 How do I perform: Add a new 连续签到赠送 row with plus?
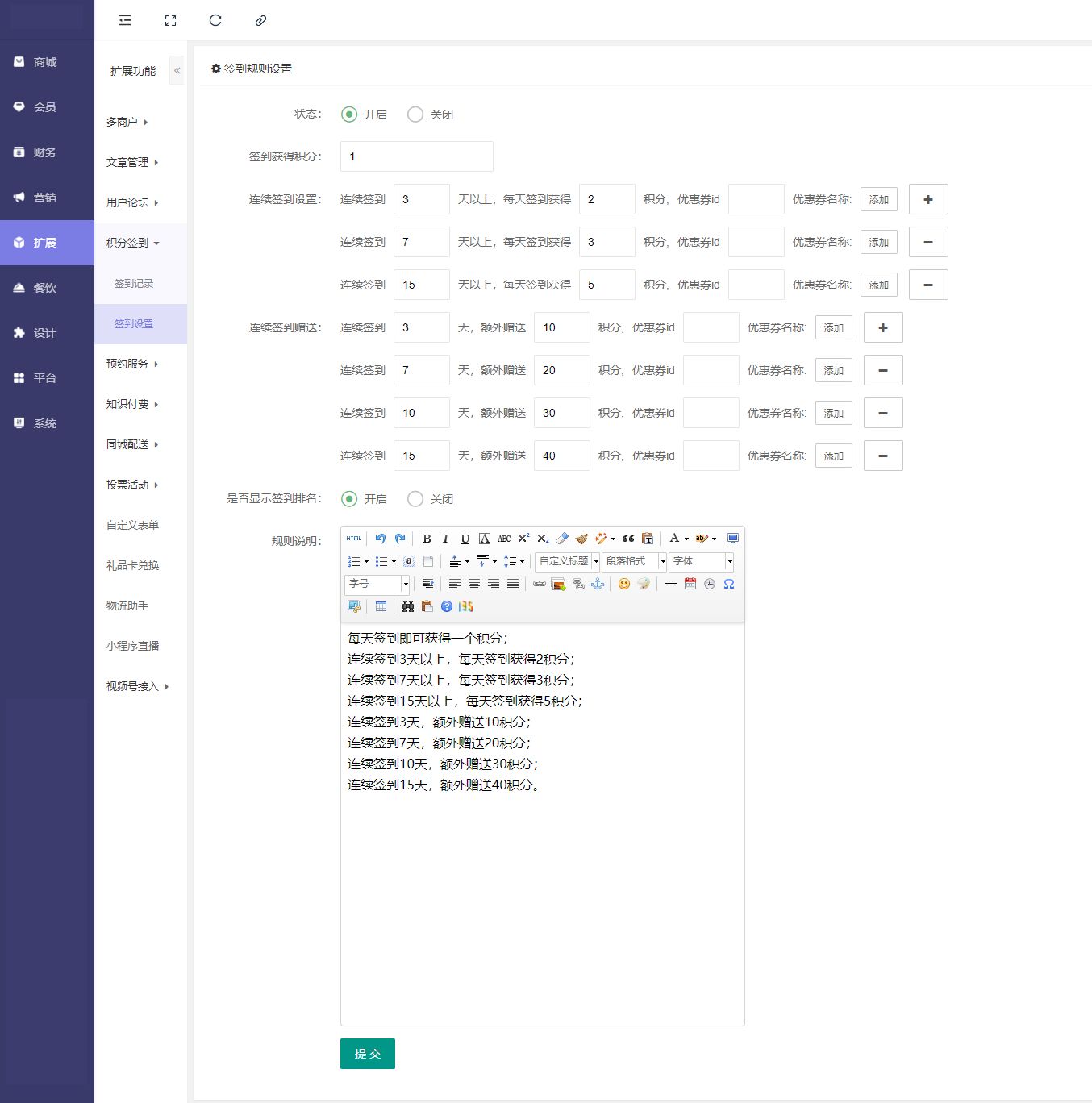coord(883,327)
